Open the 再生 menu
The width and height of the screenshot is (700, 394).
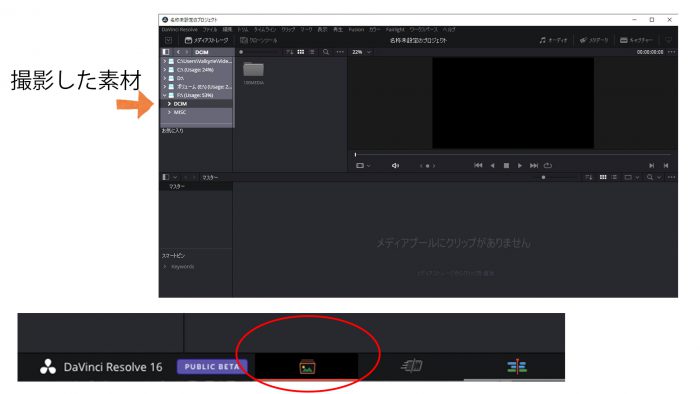(338, 29)
